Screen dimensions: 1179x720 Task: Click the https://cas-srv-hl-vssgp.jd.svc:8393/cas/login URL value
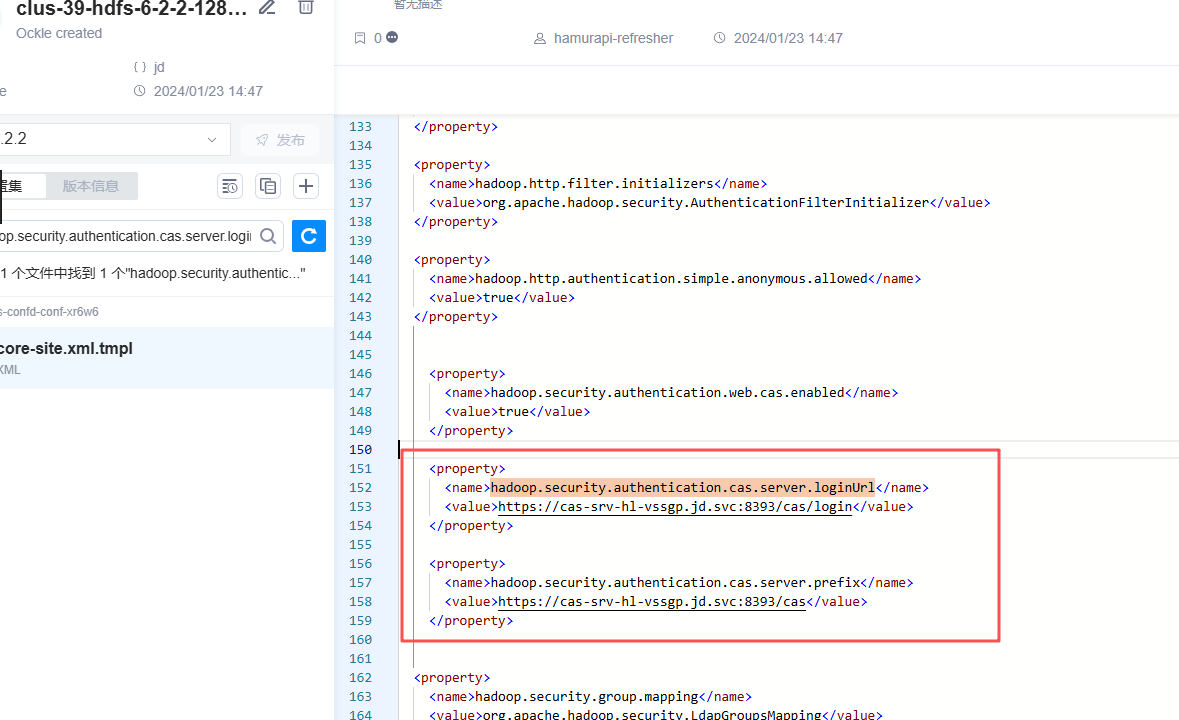(674, 507)
